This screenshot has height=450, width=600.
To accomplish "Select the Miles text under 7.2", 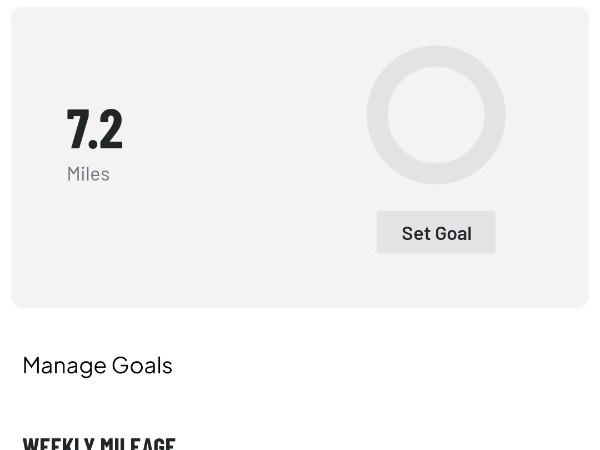I will (x=88, y=174).
